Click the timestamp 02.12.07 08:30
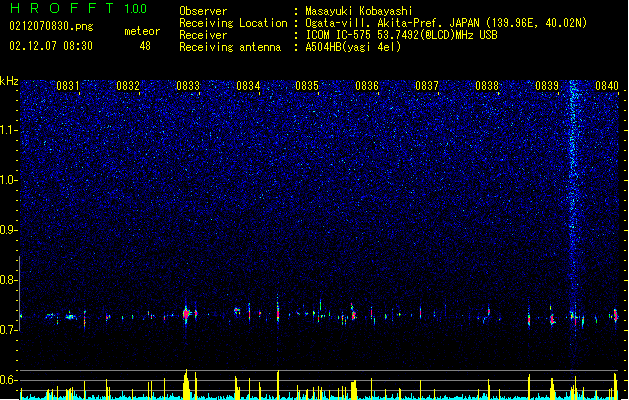The height and width of the screenshot is (400, 629). pos(51,46)
